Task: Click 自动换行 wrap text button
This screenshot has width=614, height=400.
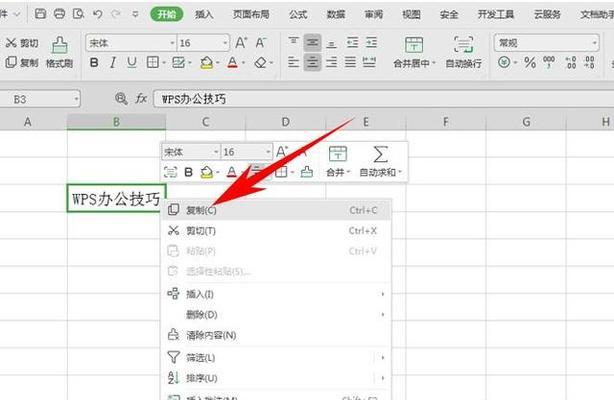Action: (x=464, y=52)
